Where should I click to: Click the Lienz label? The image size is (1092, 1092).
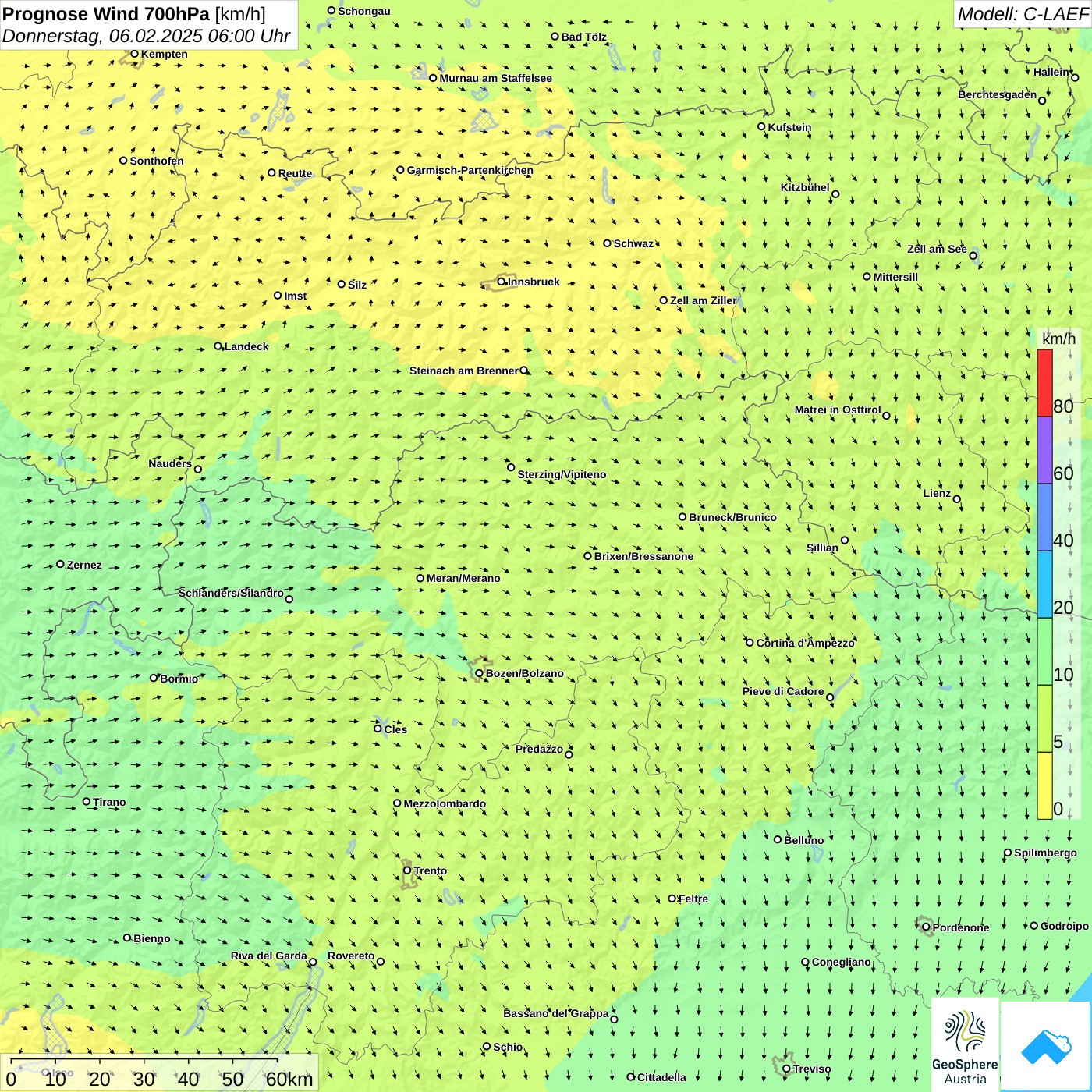tap(938, 493)
